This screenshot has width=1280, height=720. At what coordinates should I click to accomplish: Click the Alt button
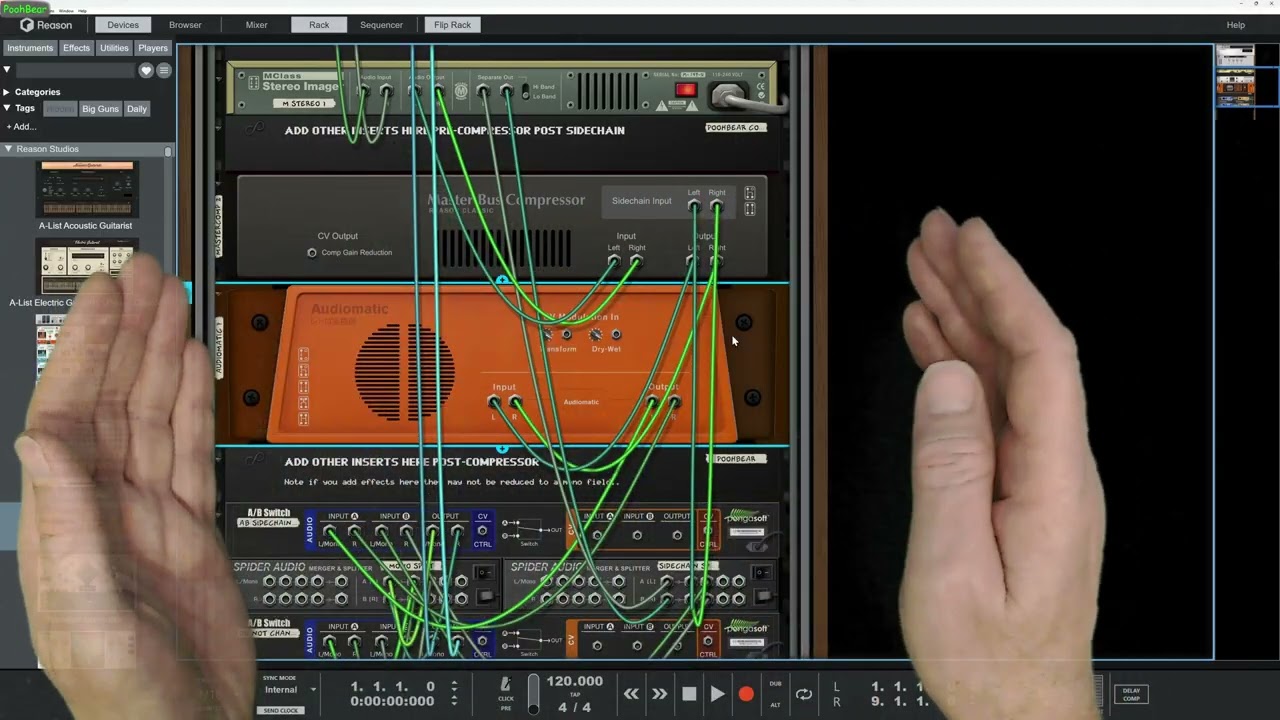pos(775,703)
